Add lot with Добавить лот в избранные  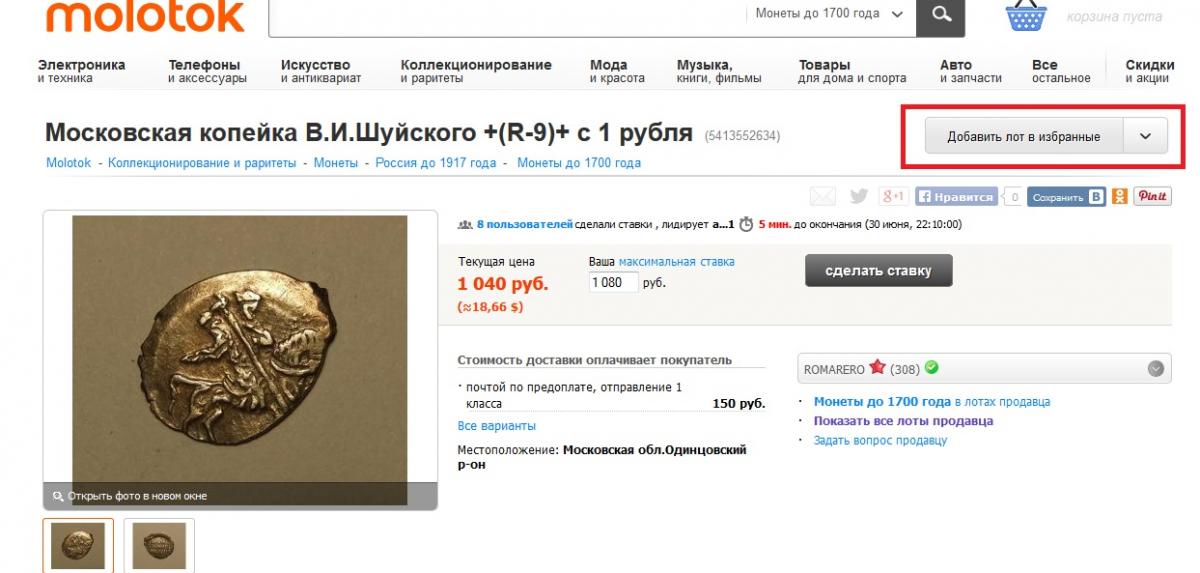pyautogui.click(x=1024, y=137)
